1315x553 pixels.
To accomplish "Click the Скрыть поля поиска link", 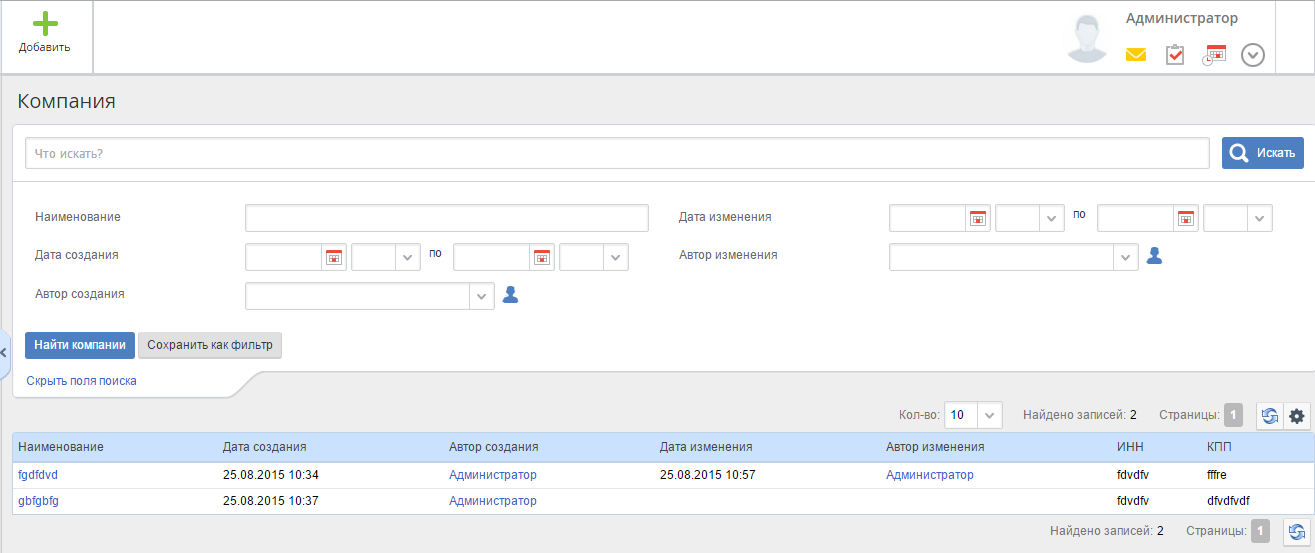I will [x=81, y=381].
